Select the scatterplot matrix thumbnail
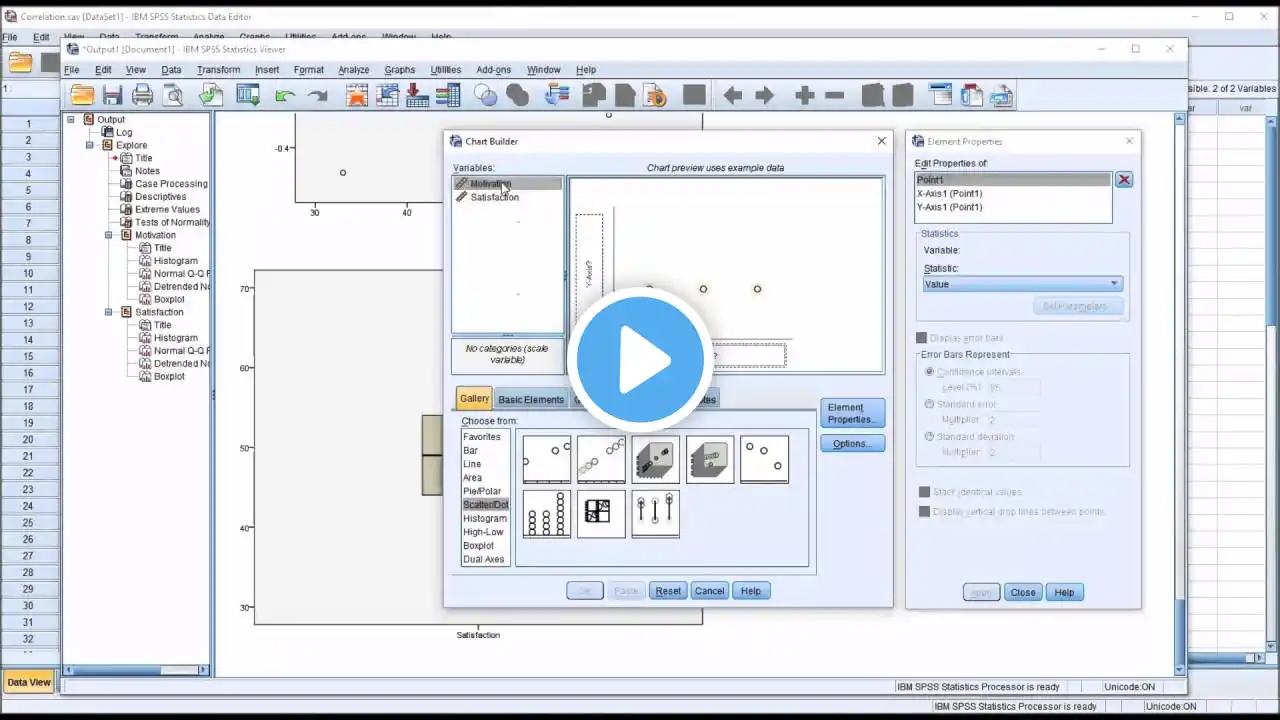1280x720 pixels. click(601, 513)
